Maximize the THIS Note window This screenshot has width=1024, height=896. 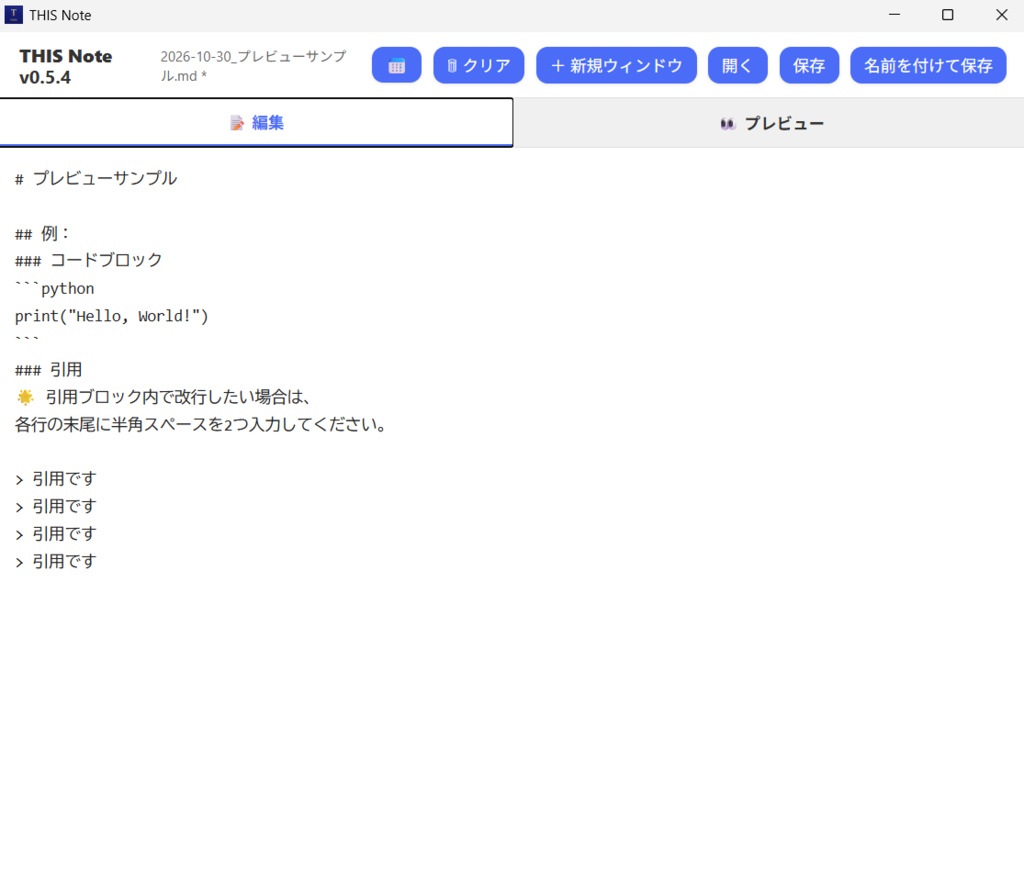click(x=948, y=14)
